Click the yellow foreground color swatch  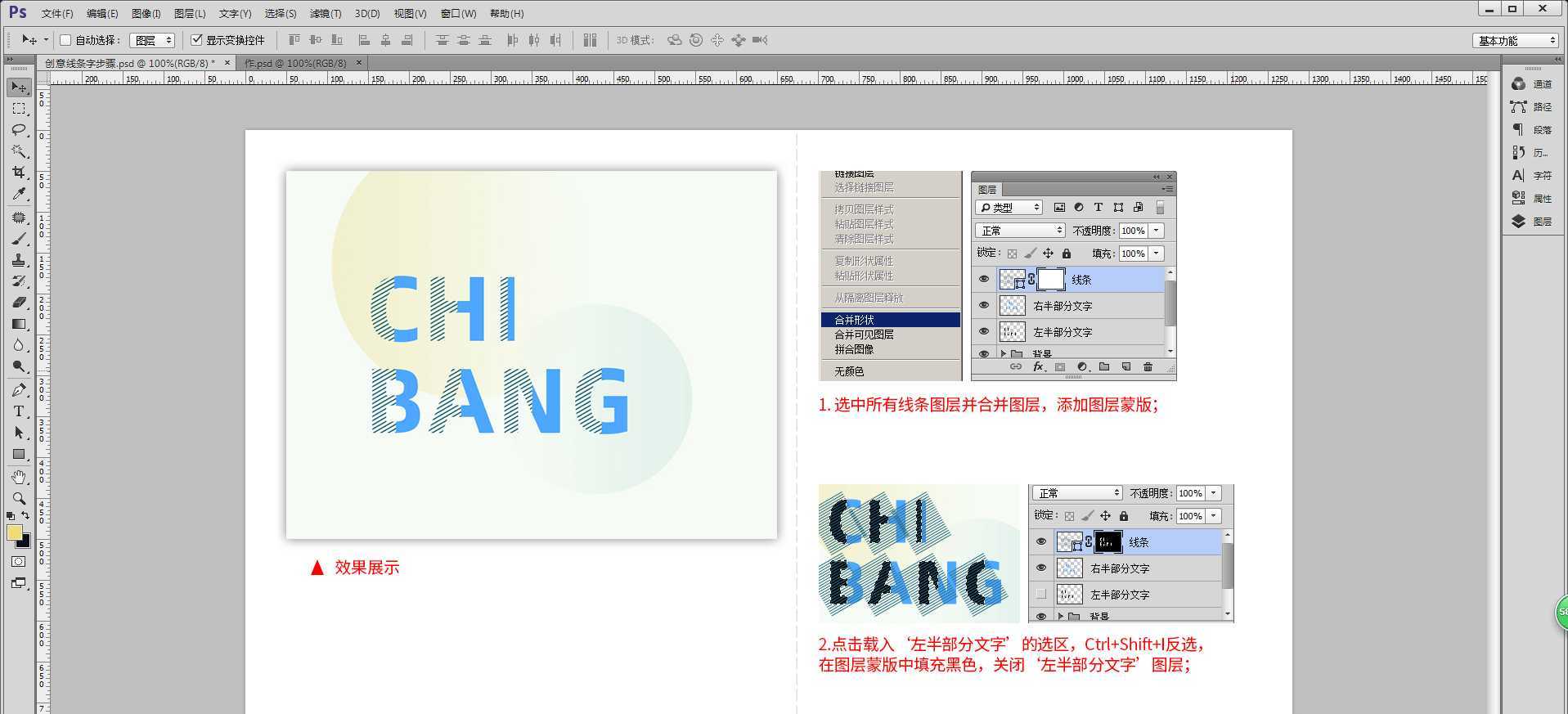coord(14,533)
